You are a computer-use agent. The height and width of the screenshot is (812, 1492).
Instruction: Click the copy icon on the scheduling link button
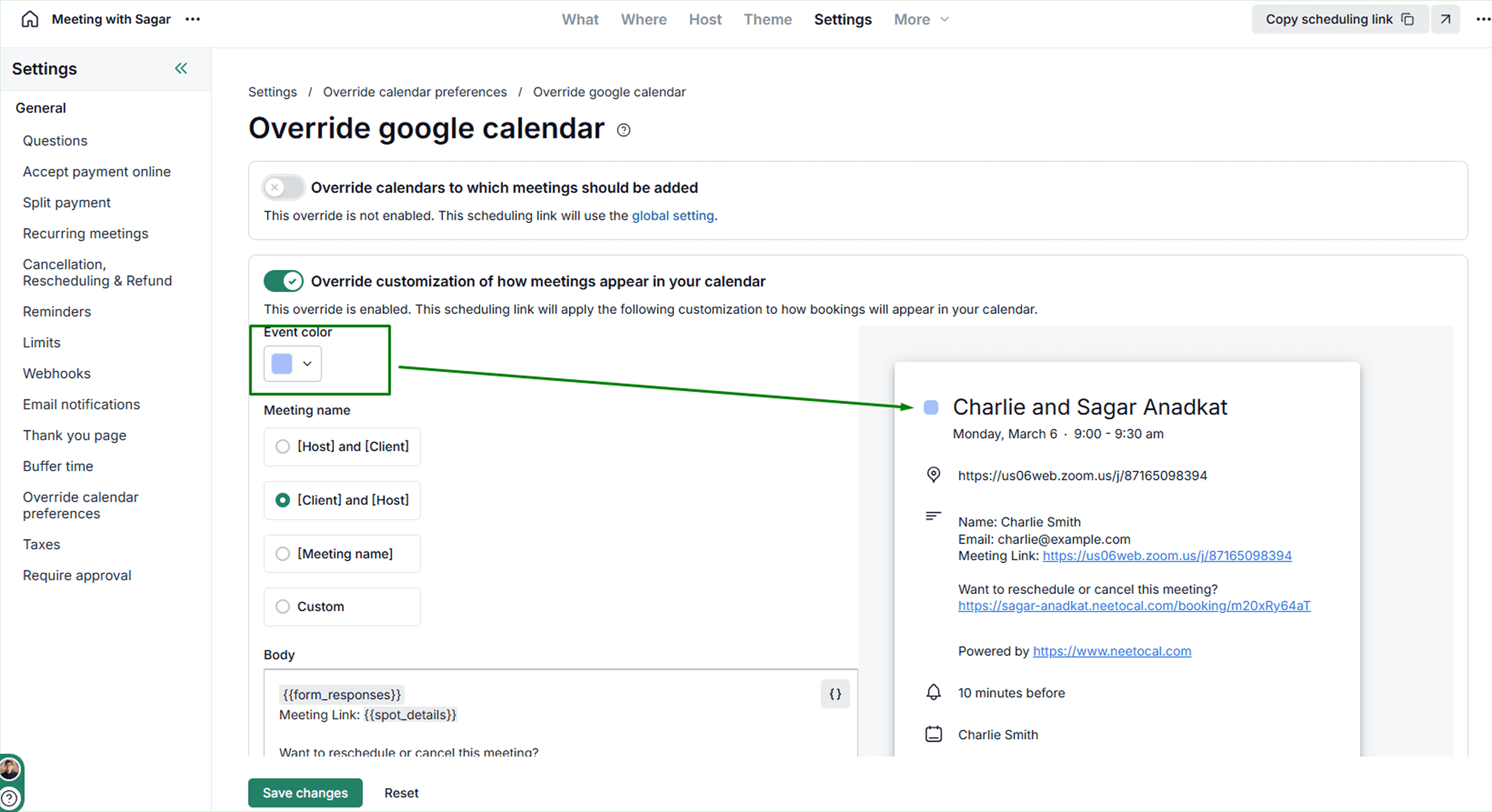coord(1409,19)
